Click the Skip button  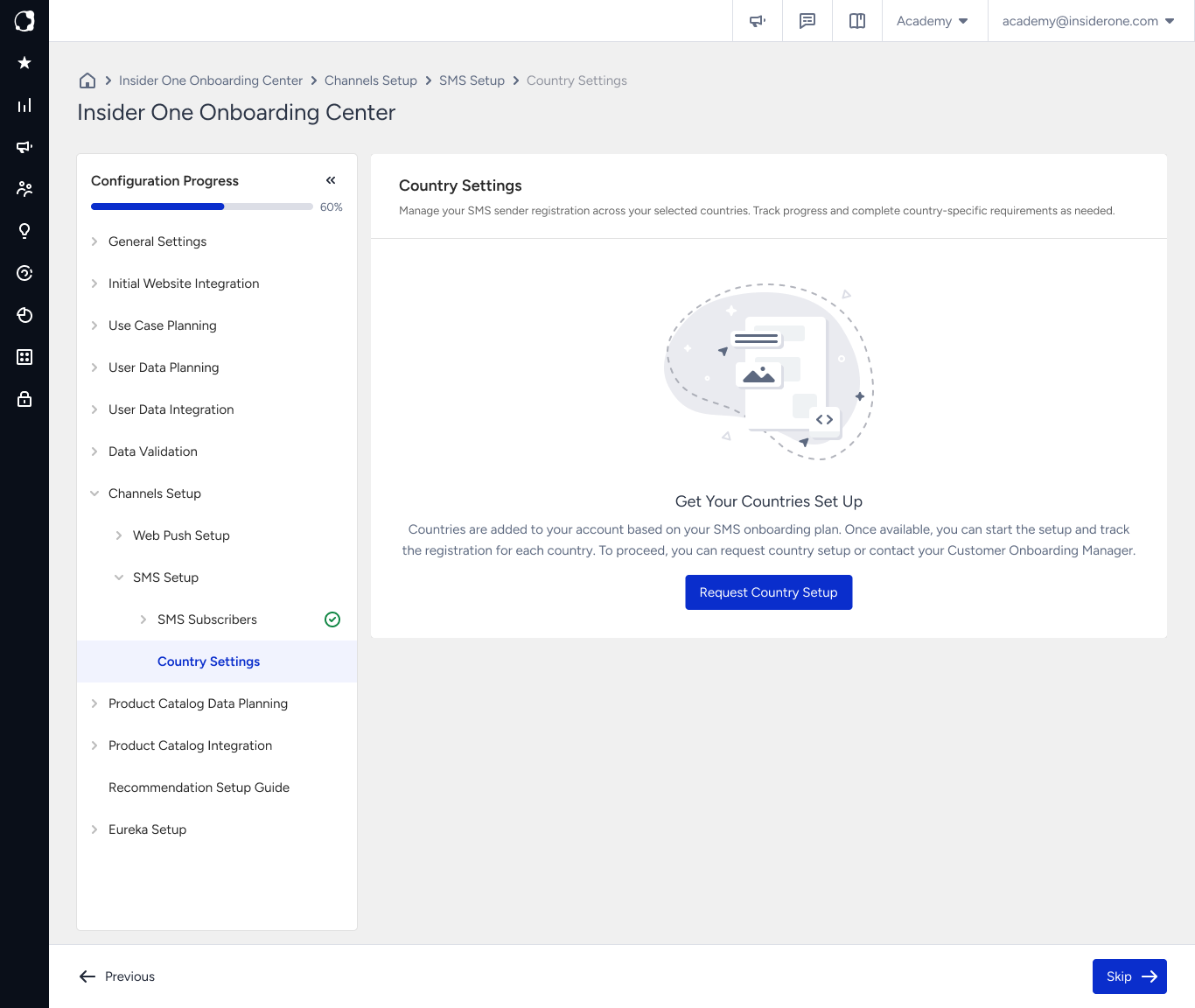tap(1129, 976)
